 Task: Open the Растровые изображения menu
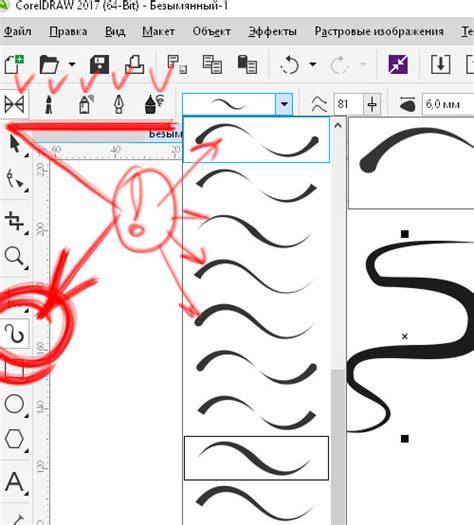[x=379, y=31]
